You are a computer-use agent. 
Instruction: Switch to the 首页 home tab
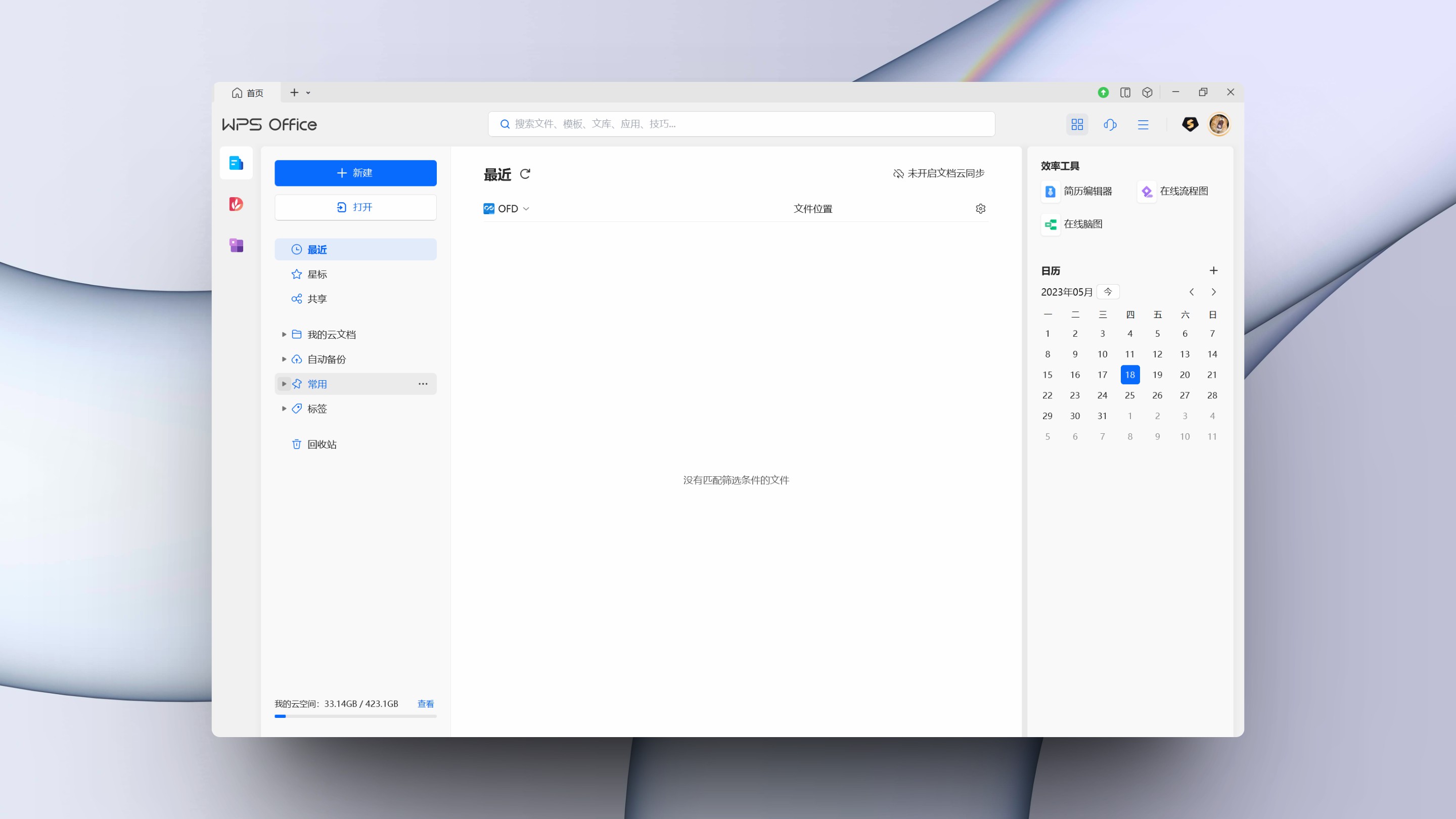click(248, 93)
